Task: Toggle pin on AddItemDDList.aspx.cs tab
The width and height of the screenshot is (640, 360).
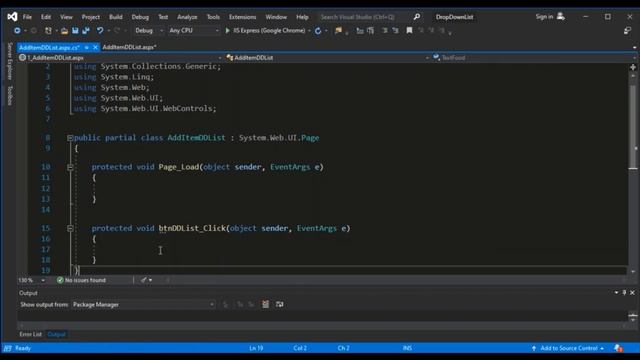Action: pyautogui.click(x=87, y=47)
